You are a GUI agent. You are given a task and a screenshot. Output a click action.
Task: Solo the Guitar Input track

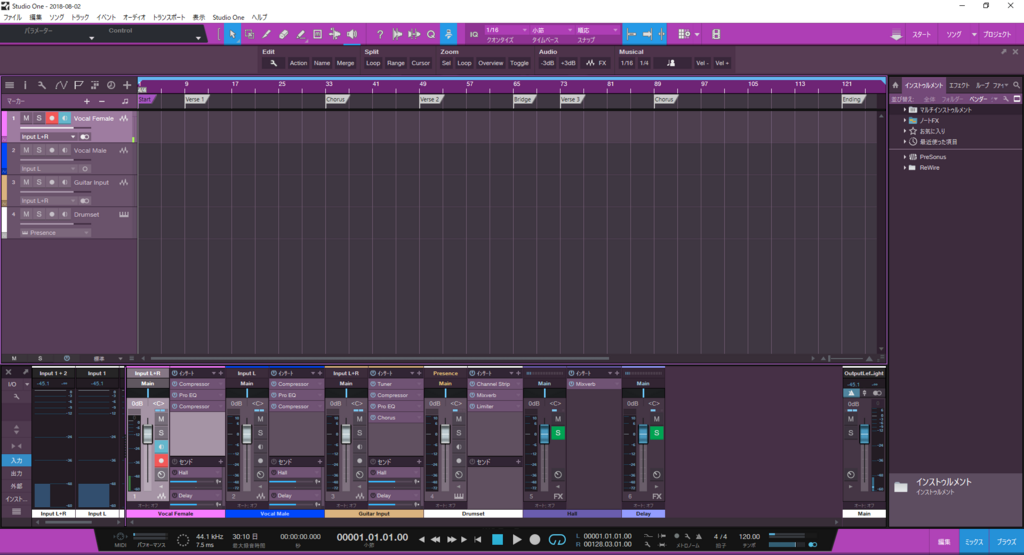39,182
